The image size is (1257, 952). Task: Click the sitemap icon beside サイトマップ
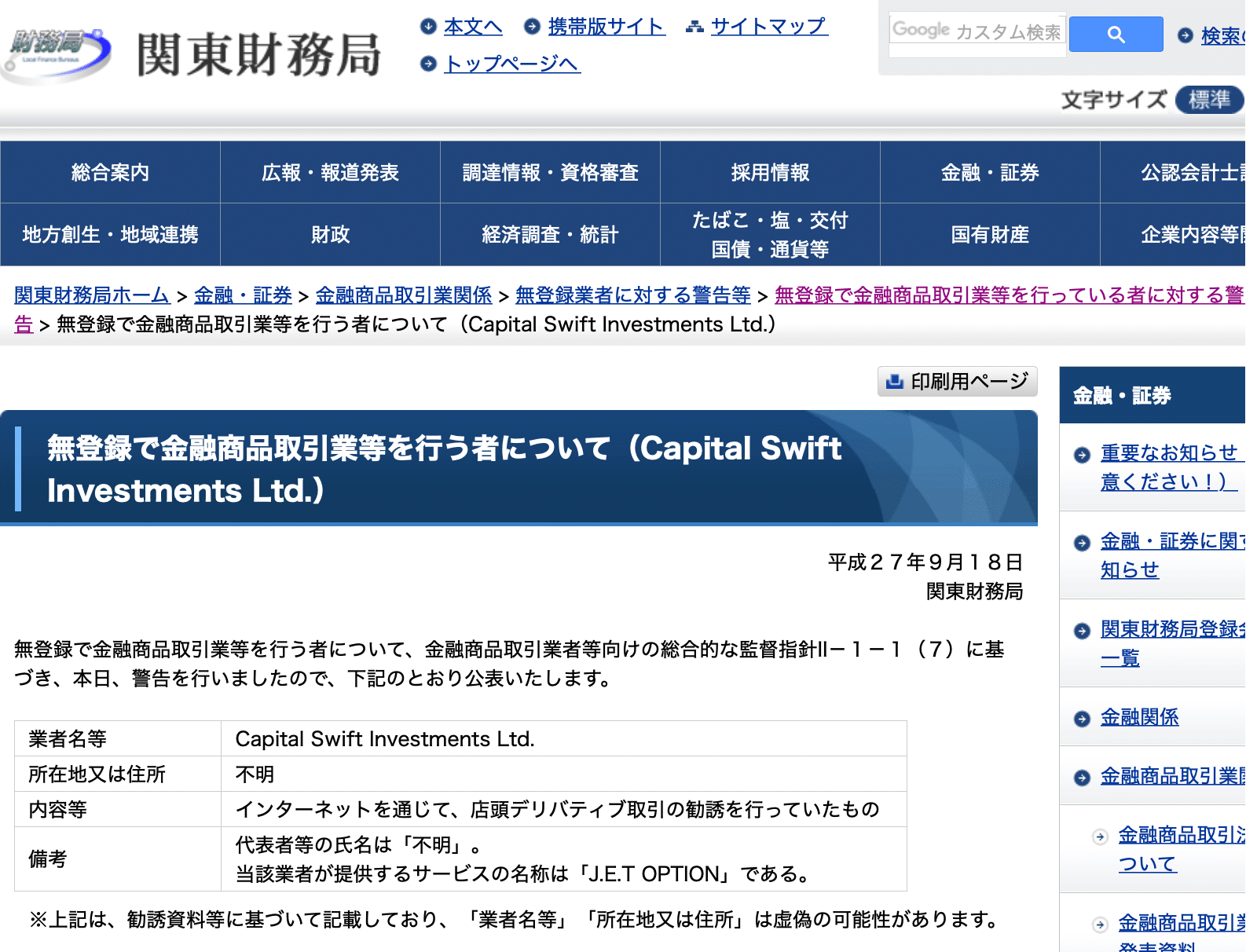[x=694, y=27]
